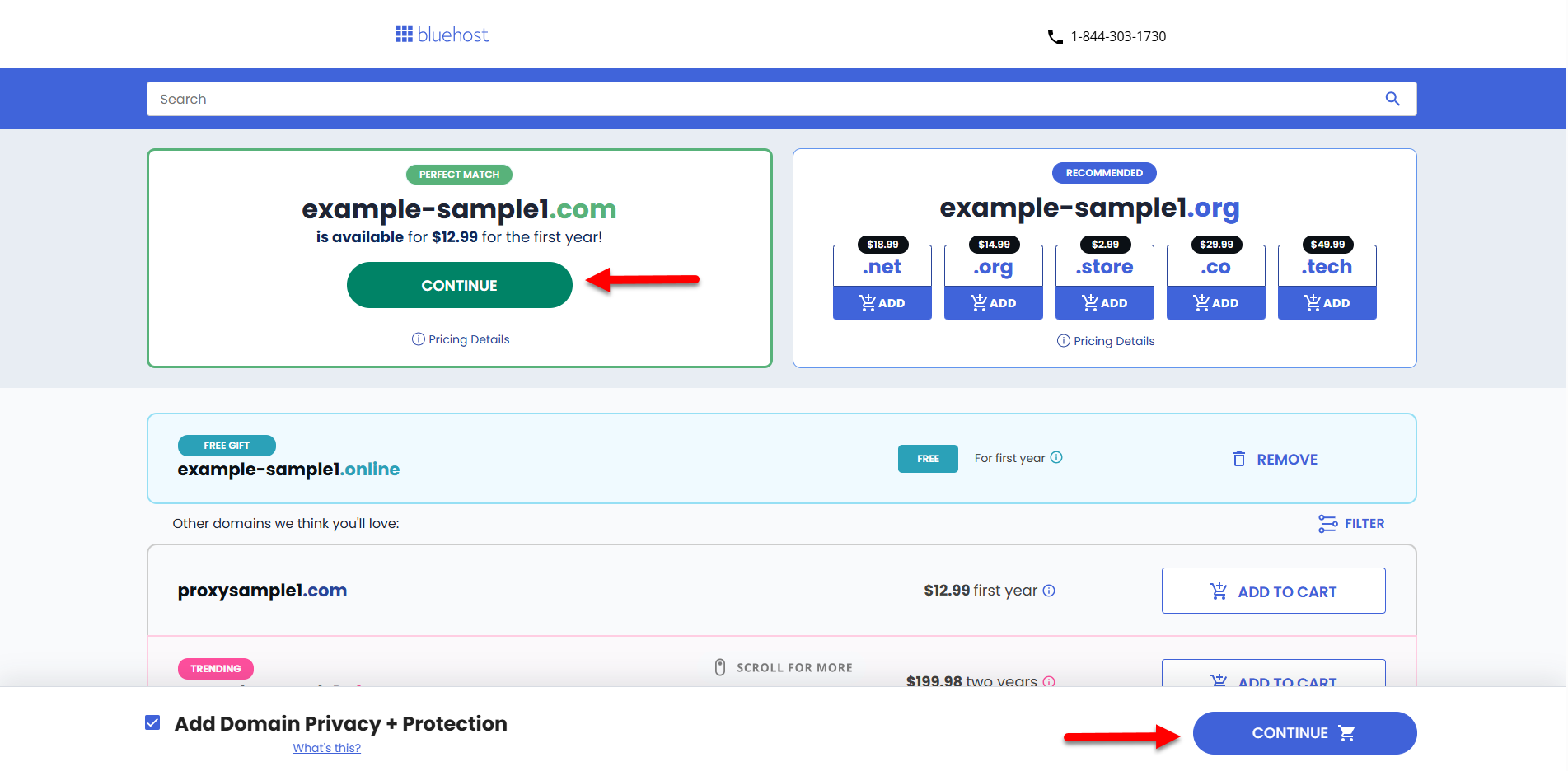
Task: Click the FREE GIFT badge
Action: (x=227, y=446)
